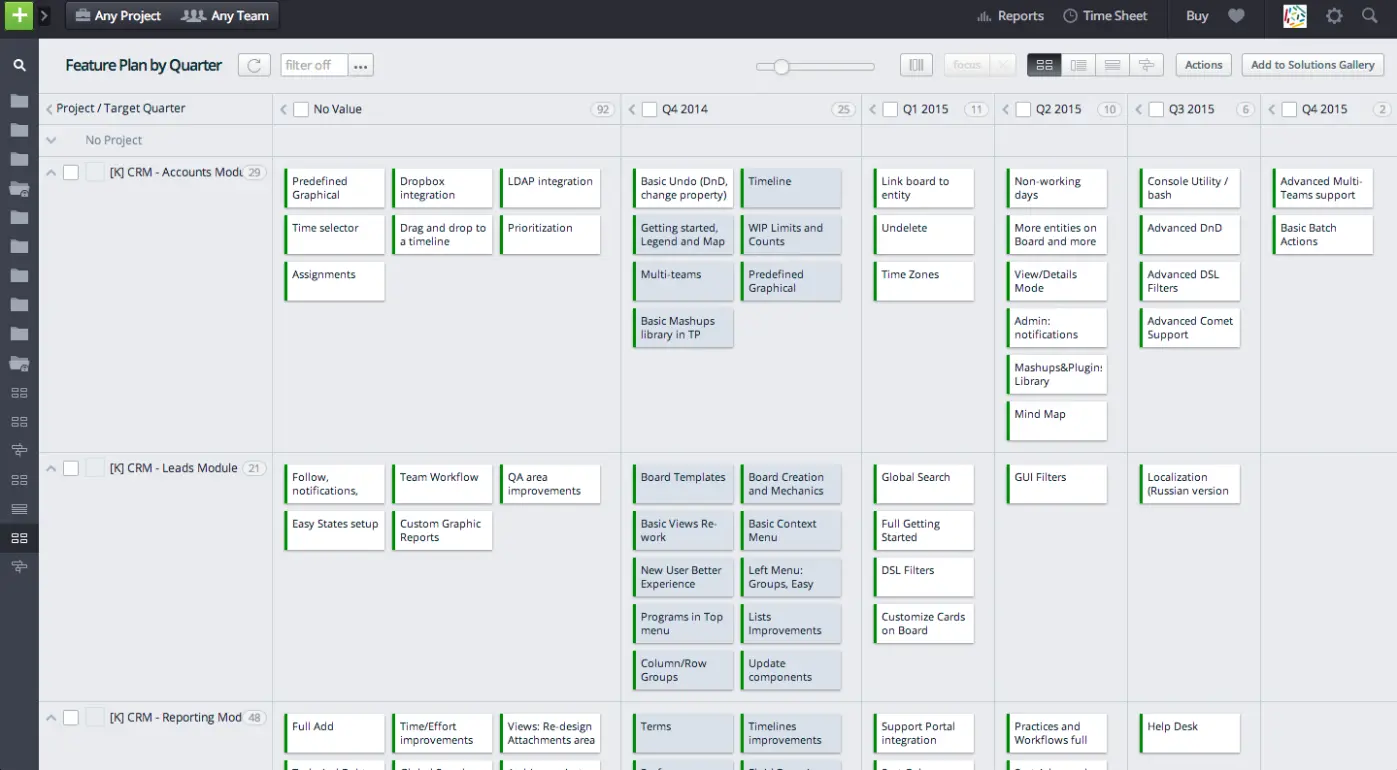
Task: Tick the Q2 2015 column checkbox
Action: (x=1023, y=110)
